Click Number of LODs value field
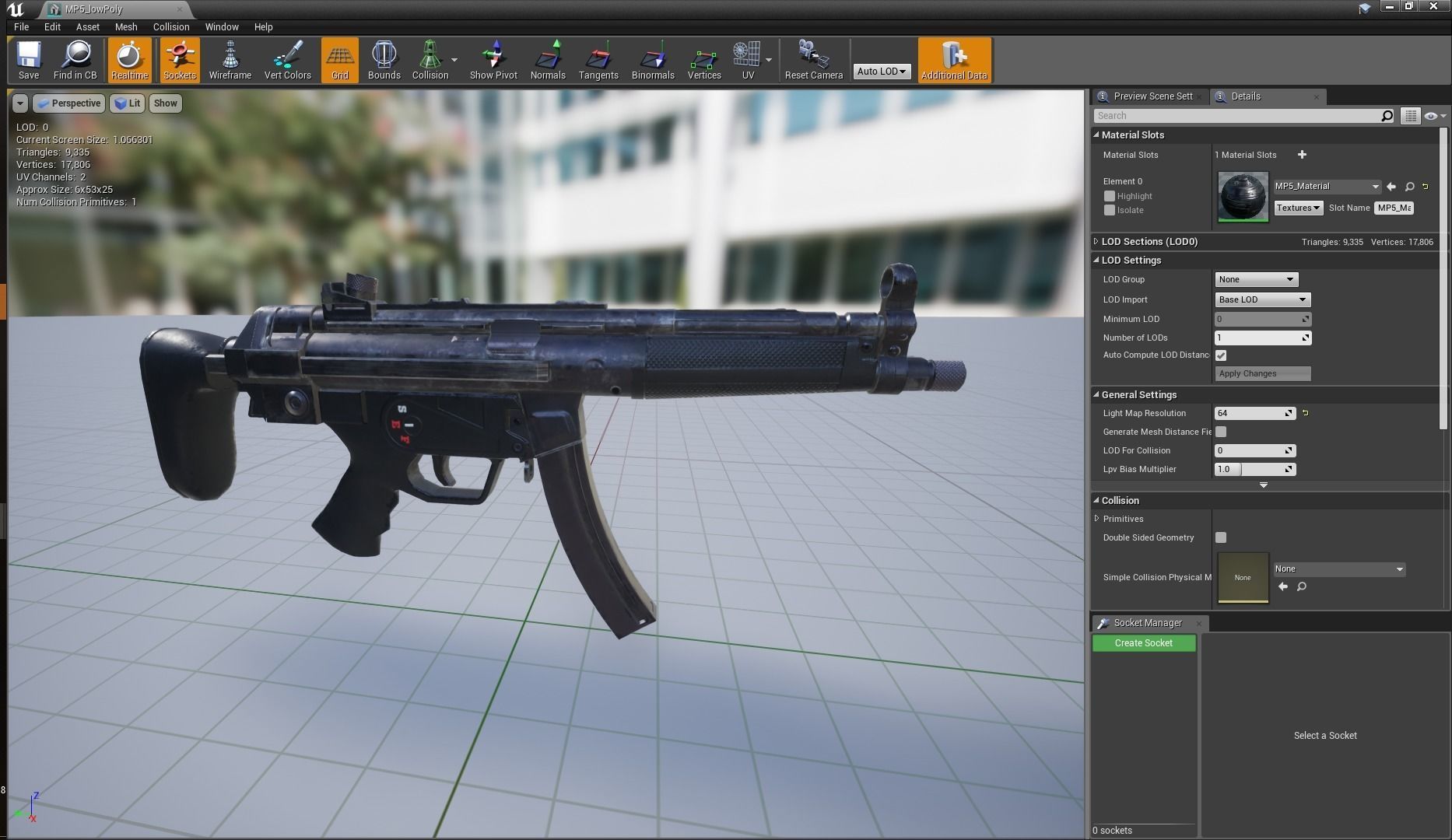The image size is (1452, 840). 1262,338
